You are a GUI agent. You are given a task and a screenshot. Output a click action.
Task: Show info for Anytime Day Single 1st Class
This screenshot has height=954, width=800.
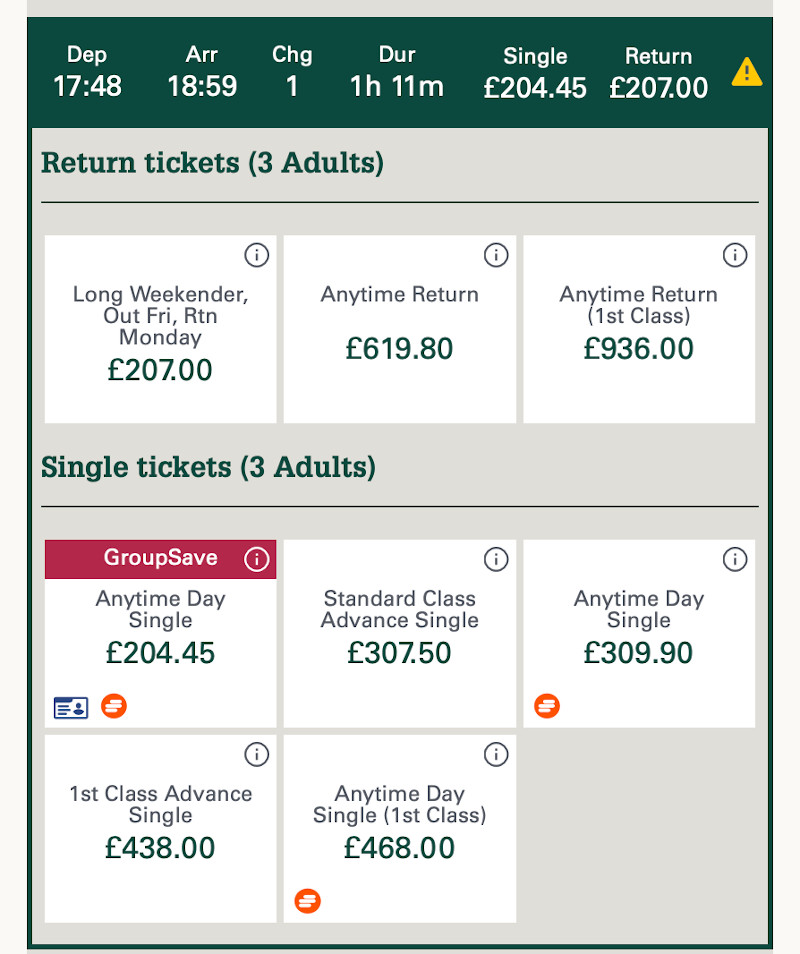pyautogui.click(x=496, y=755)
